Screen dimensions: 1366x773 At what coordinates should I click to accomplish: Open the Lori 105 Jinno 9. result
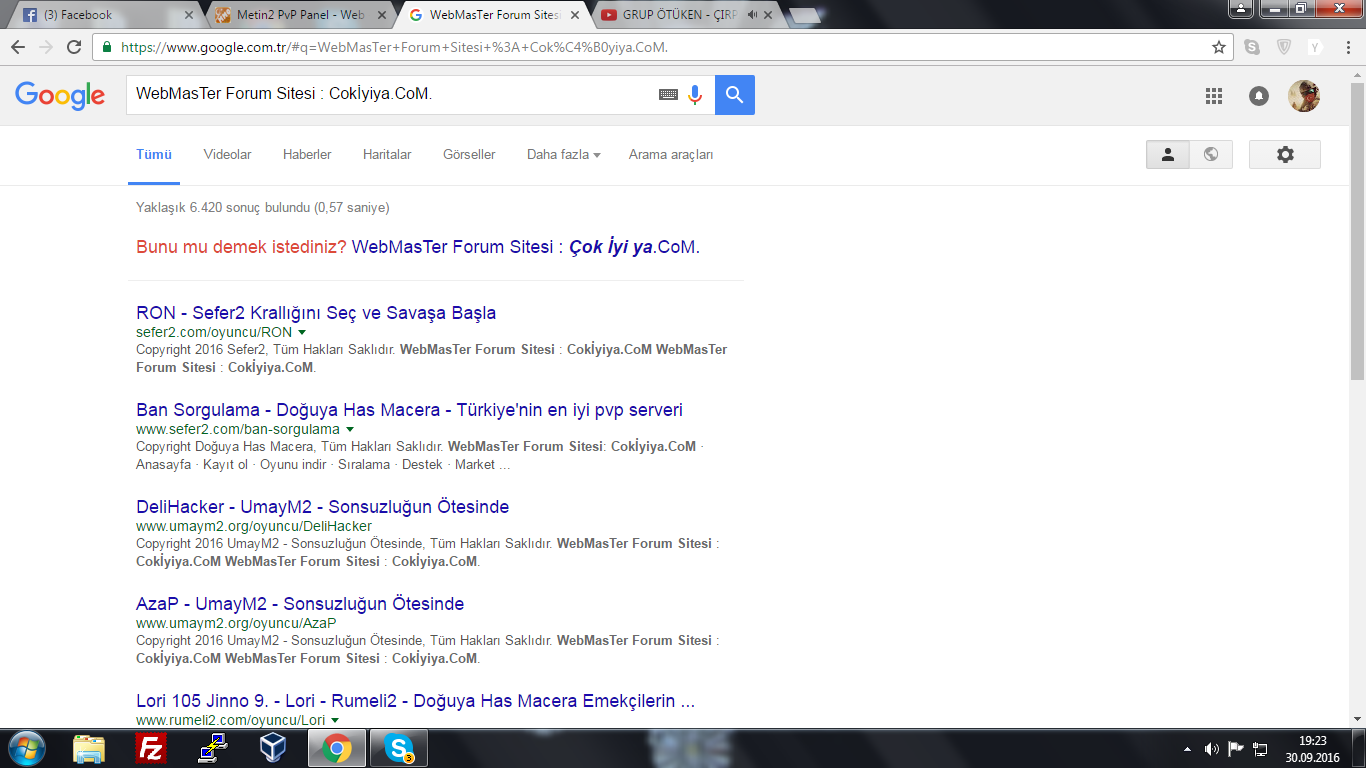click(416, 701)
